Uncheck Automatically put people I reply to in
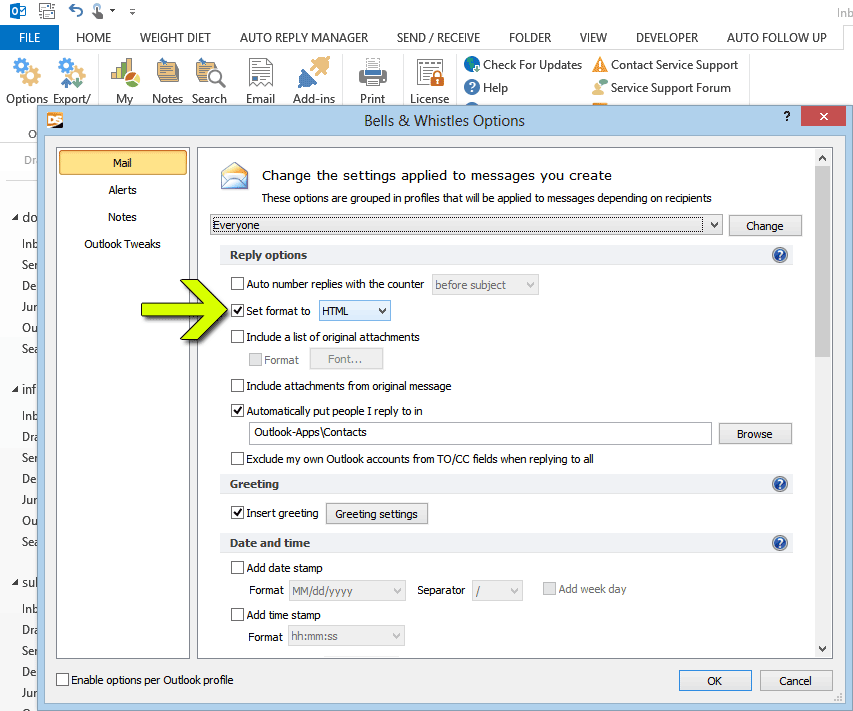853x711 pixels. coord(237,411)
